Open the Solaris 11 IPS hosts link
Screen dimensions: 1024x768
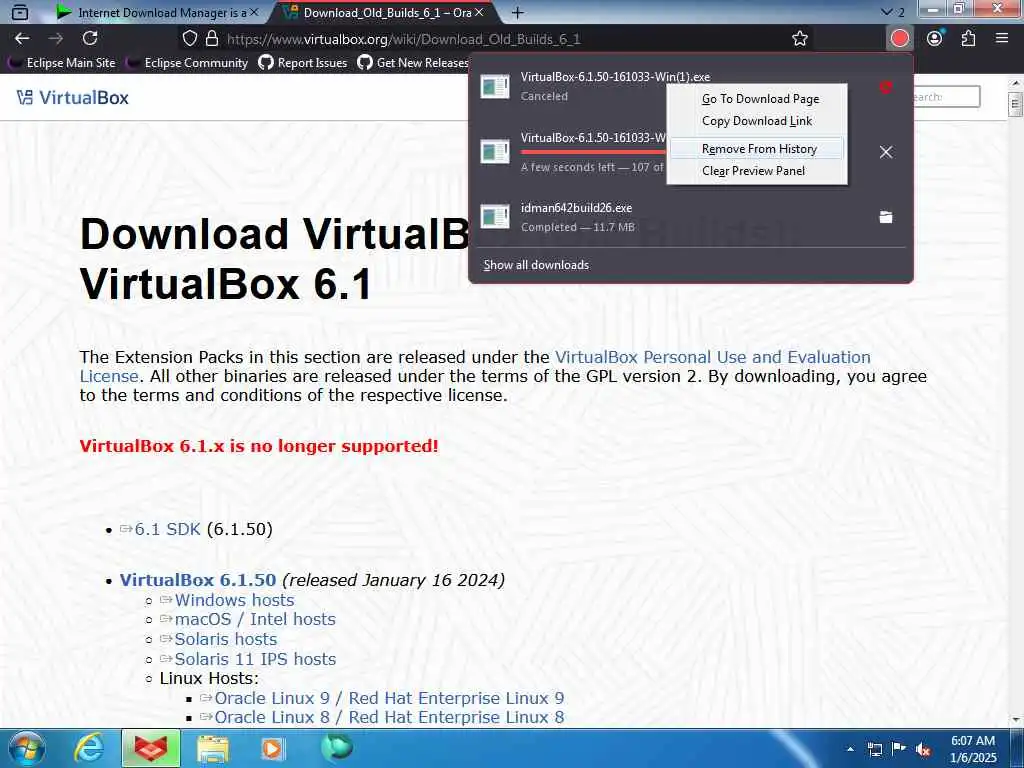[255, 659]
